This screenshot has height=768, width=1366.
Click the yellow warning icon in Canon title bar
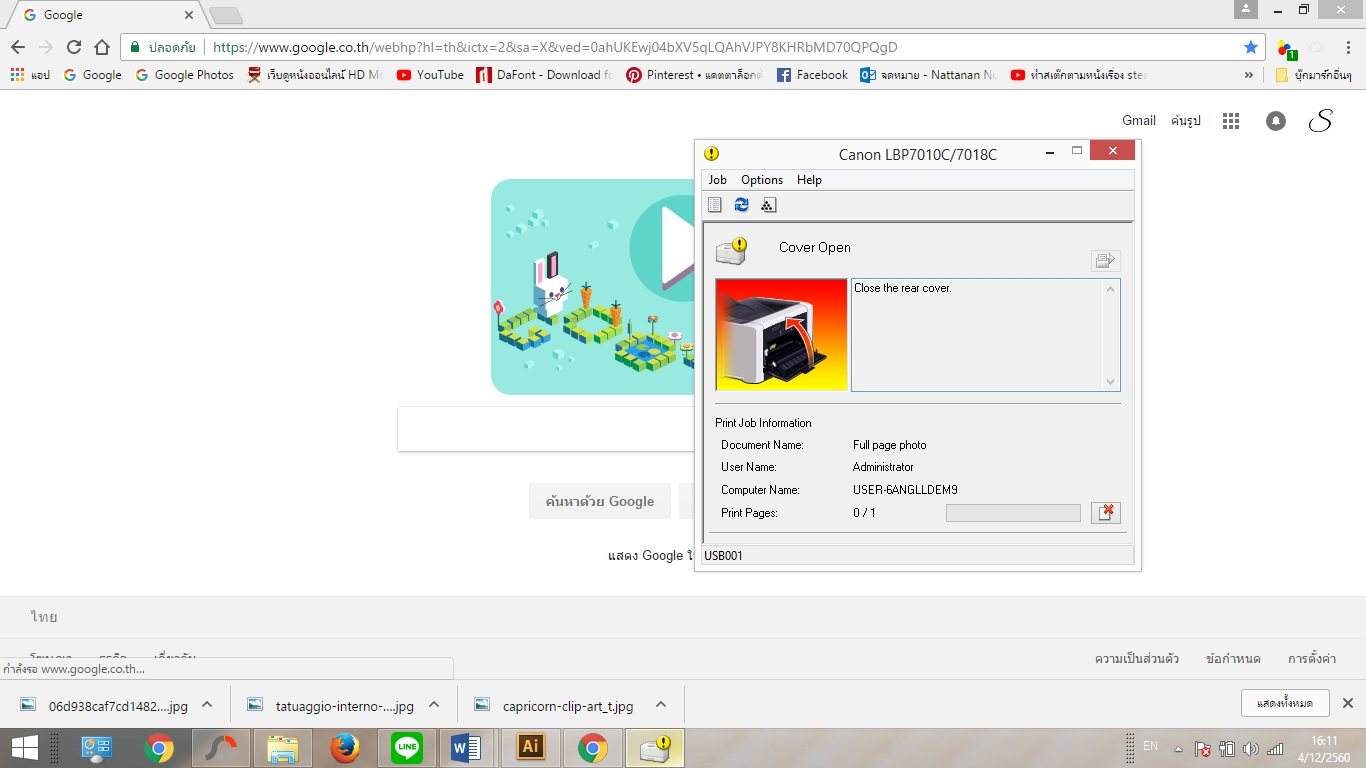(x=711, y=154)
